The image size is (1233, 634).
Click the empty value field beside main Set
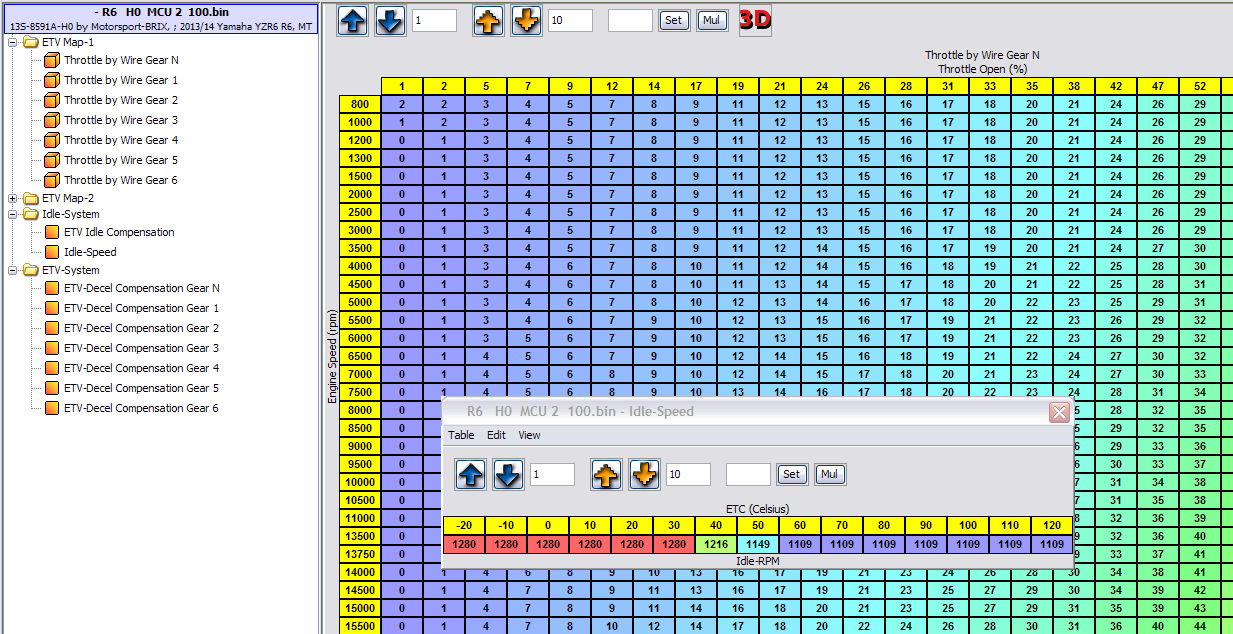(x=630, y=20)
